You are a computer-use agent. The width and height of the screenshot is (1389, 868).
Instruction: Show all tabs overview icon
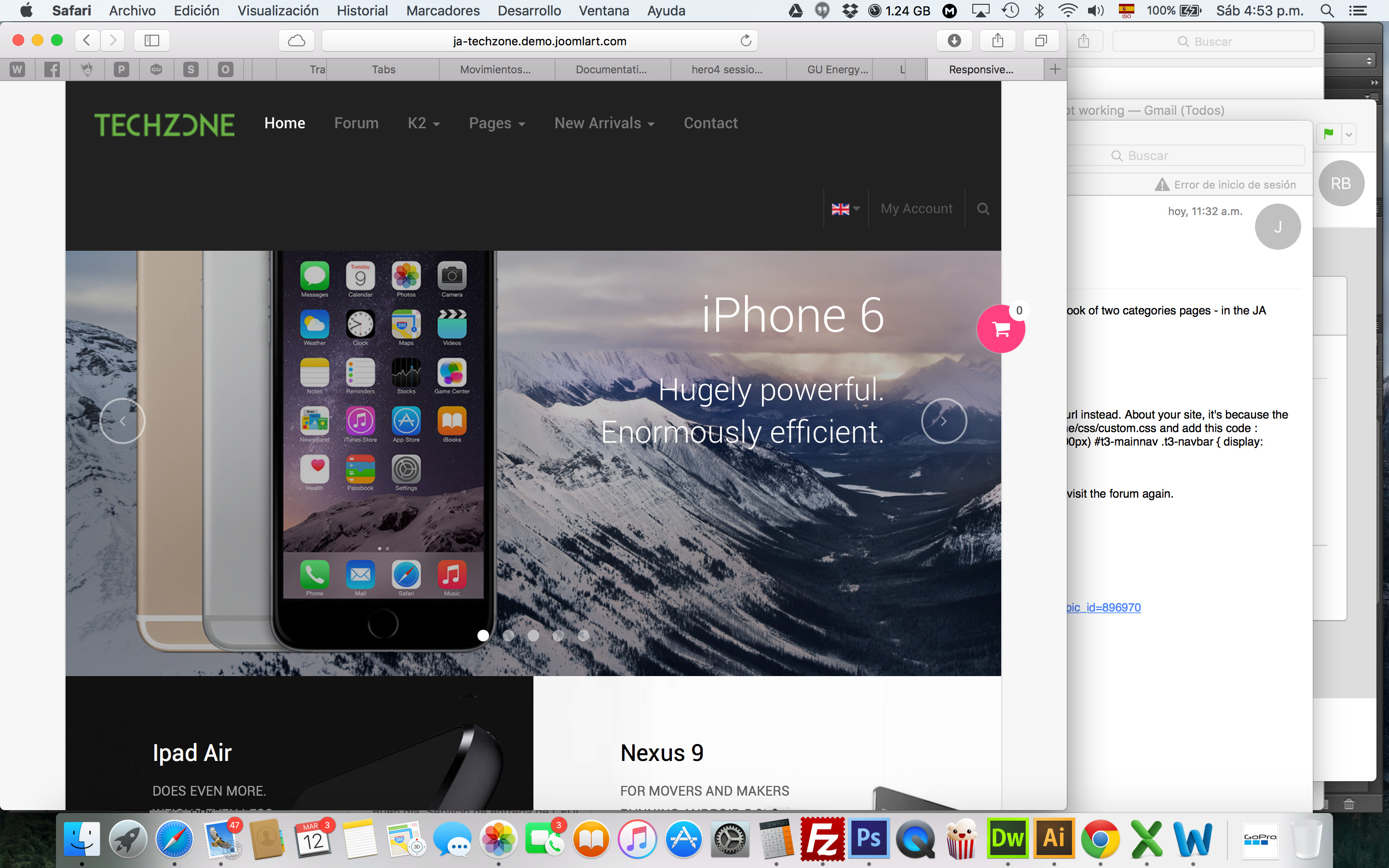coord(1041,41)
